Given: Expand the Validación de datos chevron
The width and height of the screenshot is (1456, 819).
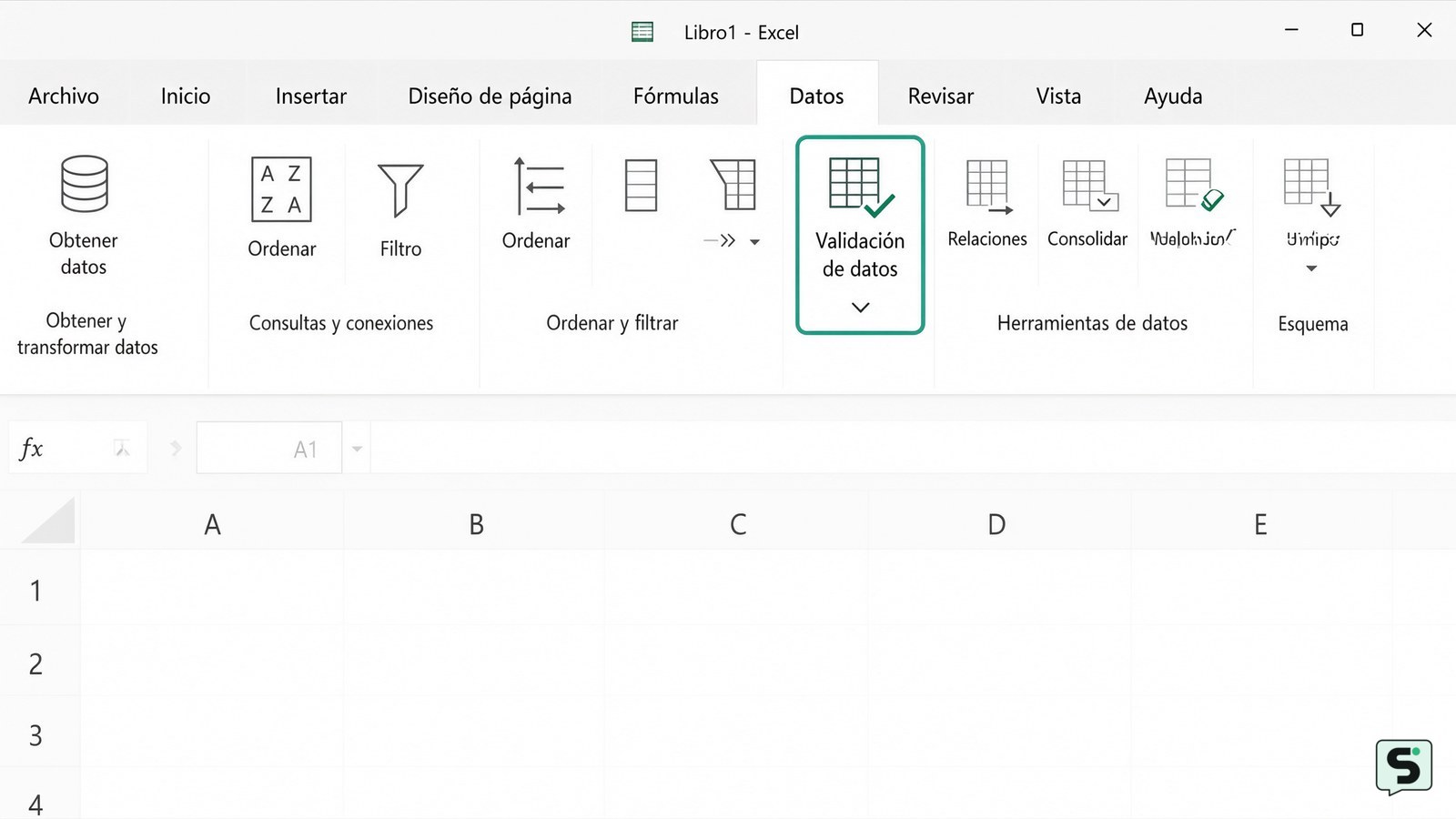Looking at the screenshot, I should pyautogui.click(x=860, y=308).
